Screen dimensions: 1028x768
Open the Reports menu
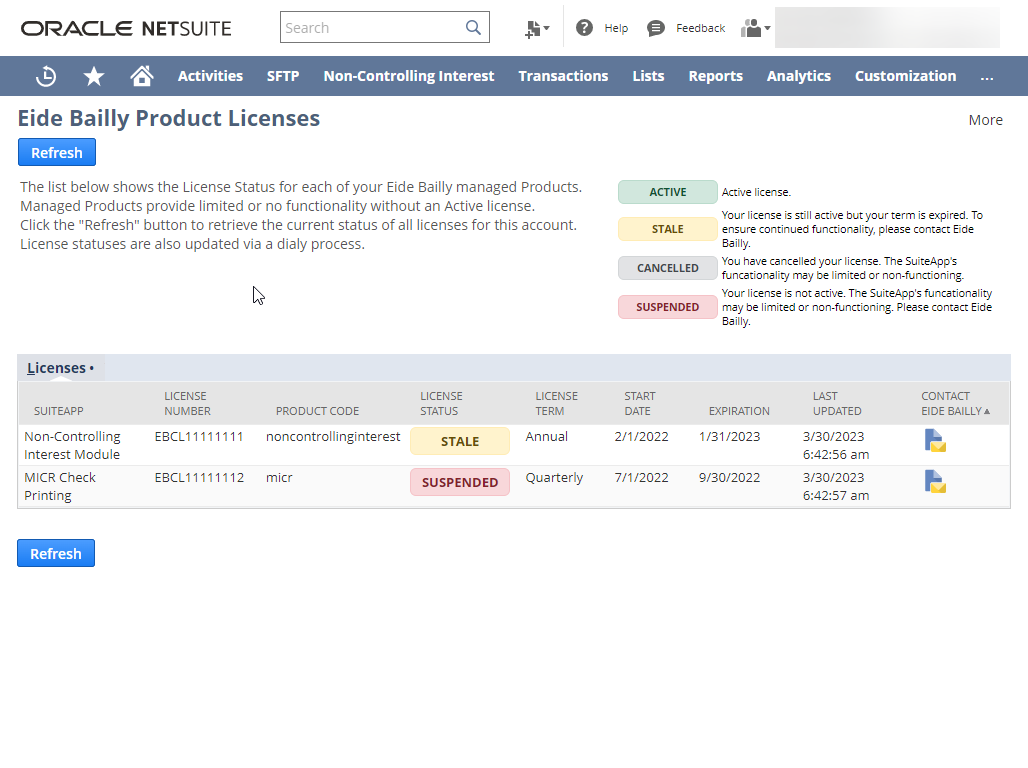tap(715, 76)
